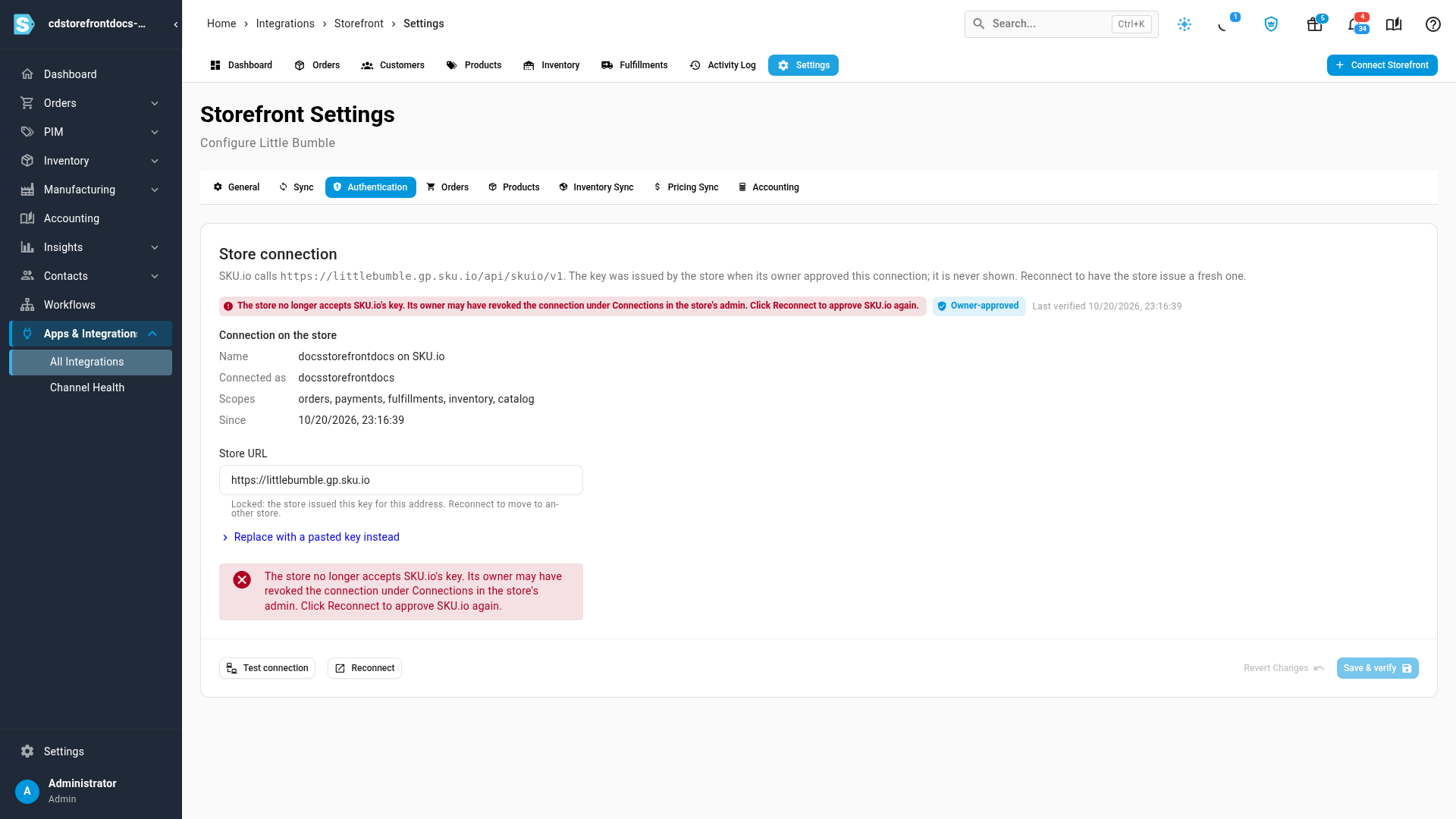Open the Products tab in Storefront nav
Image resolution: width=1456 pixels, height=819 pixels.
coord(474,65)
